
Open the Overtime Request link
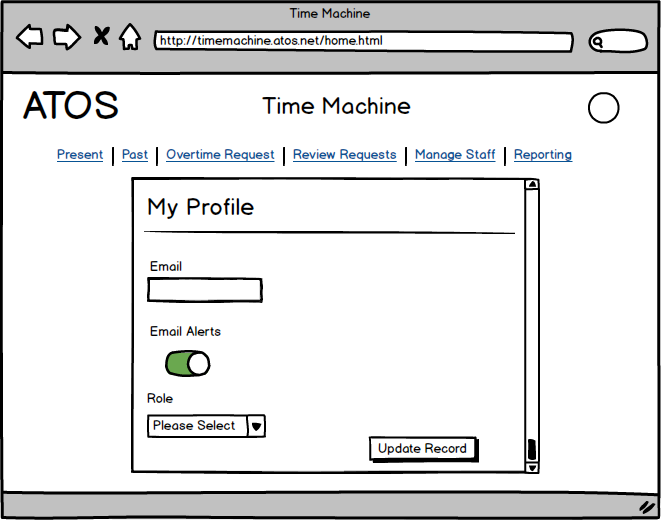[x=220, y=155]
